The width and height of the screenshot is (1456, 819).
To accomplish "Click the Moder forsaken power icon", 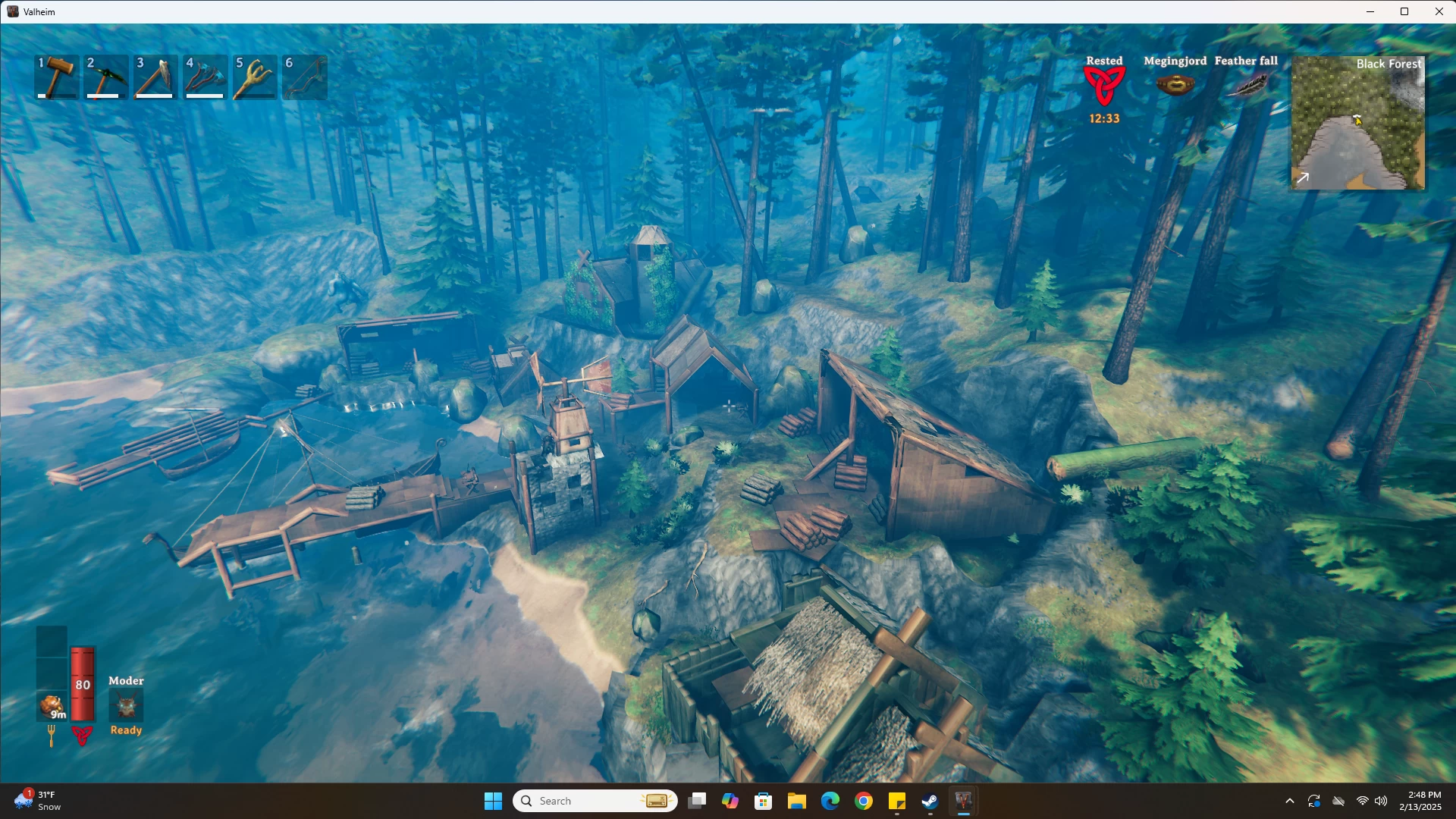I will tap(126, 706).
